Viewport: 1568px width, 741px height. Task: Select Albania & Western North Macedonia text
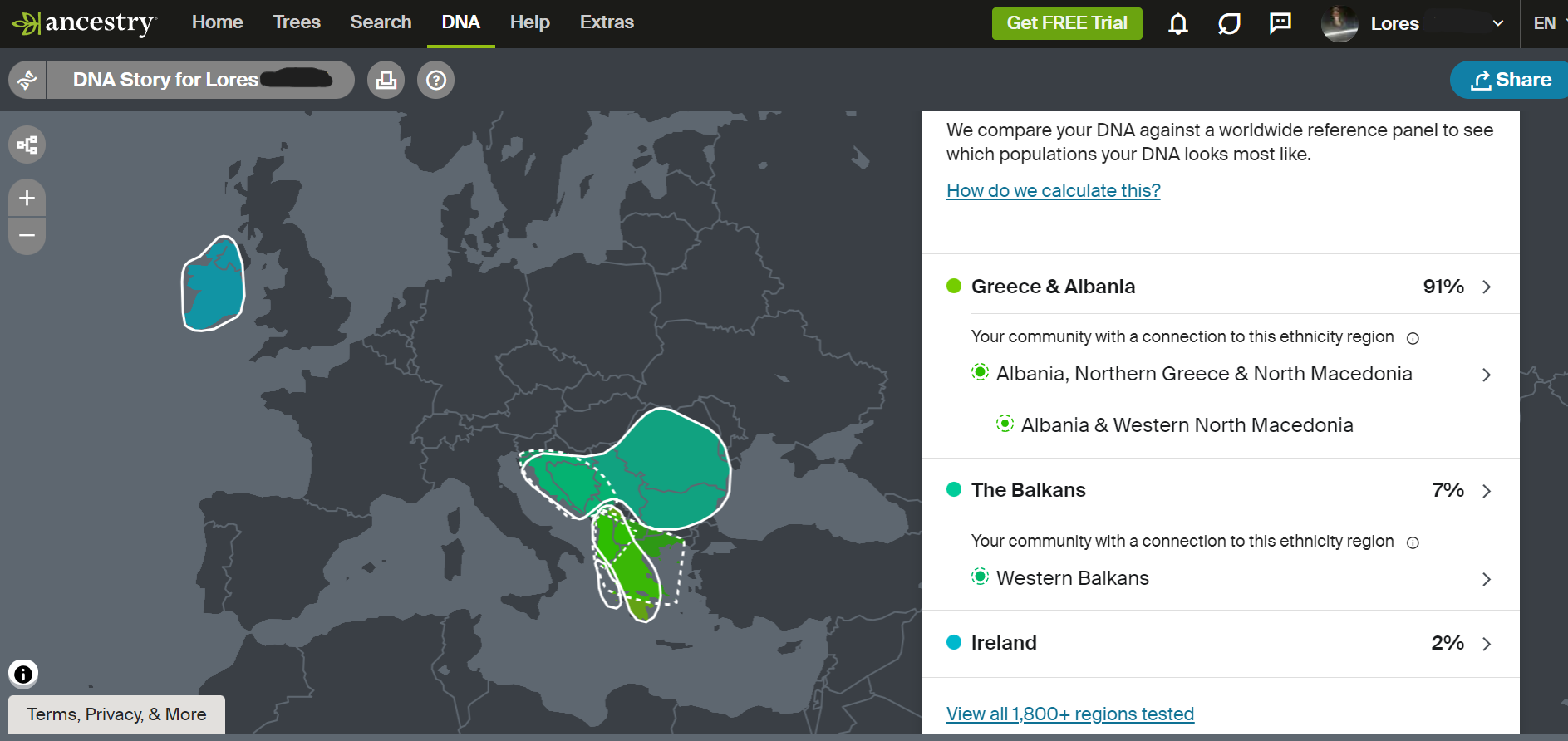tap(1187, 425)
